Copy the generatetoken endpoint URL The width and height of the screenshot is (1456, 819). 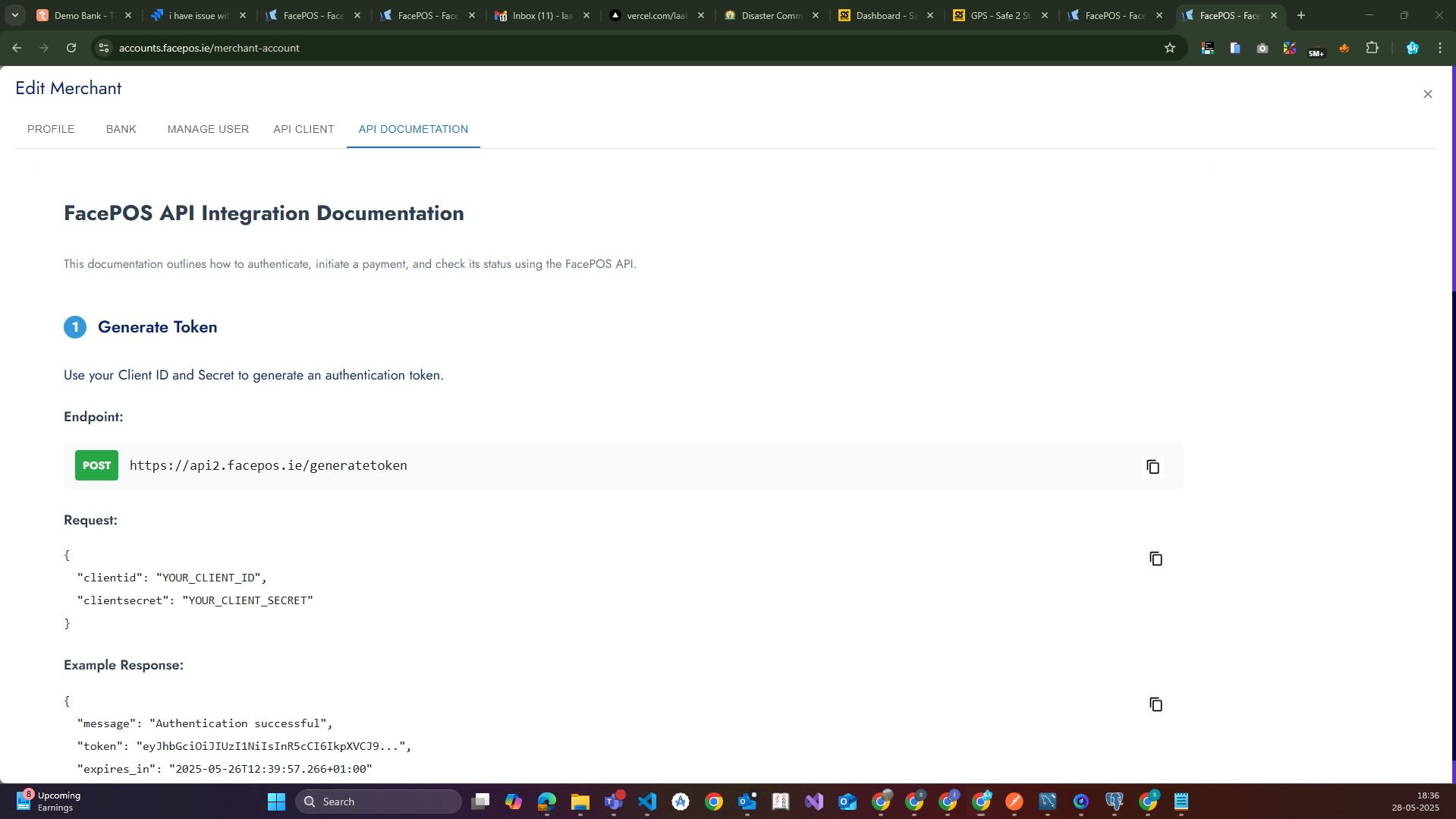[x=1153, y=467]
